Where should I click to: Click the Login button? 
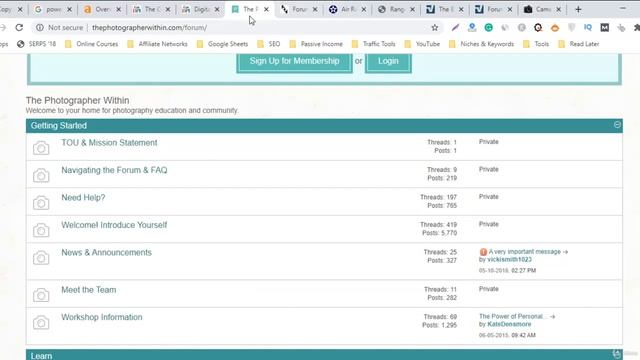point(388,61)
